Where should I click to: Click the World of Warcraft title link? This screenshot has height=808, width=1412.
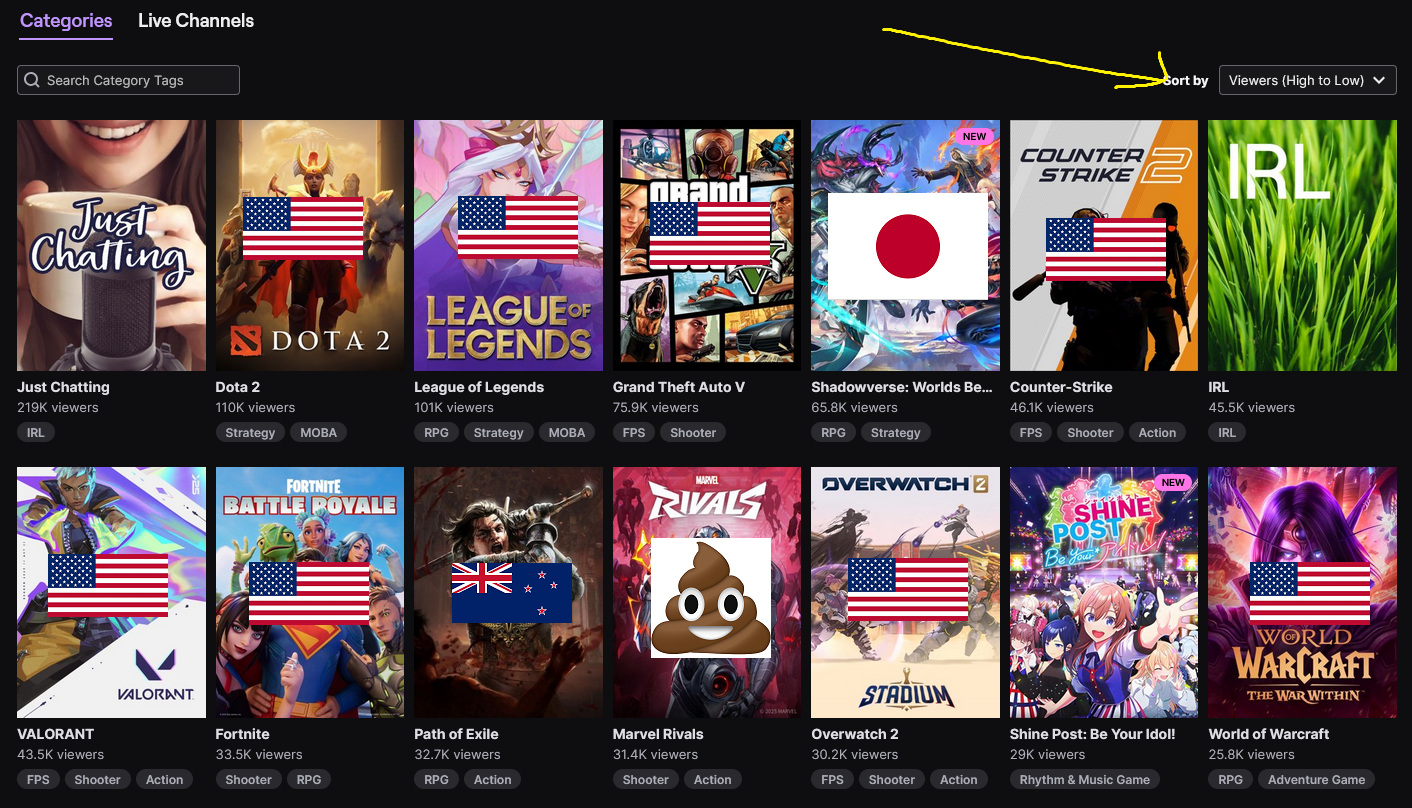[1269, 734]
